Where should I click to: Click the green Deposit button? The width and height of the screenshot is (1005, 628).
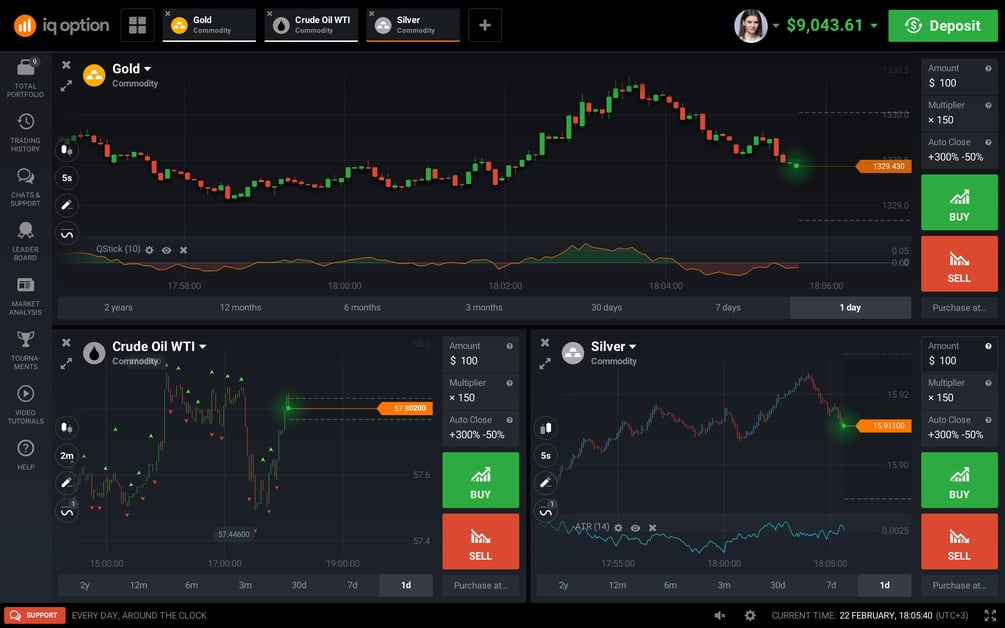pos(943,26)
